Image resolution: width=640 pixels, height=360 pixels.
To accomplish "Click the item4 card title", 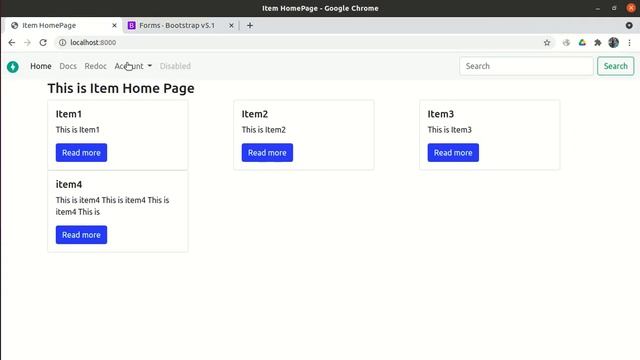I will pos(69,184).
